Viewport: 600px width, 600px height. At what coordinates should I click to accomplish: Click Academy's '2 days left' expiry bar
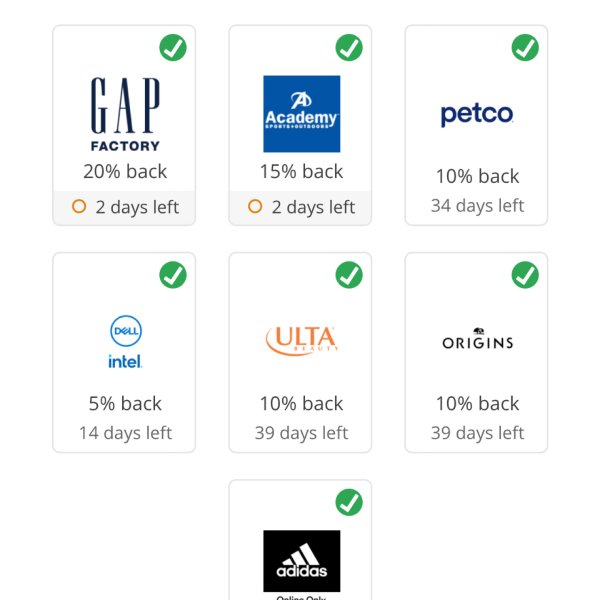pyautogui.click(x=300, y=207)
